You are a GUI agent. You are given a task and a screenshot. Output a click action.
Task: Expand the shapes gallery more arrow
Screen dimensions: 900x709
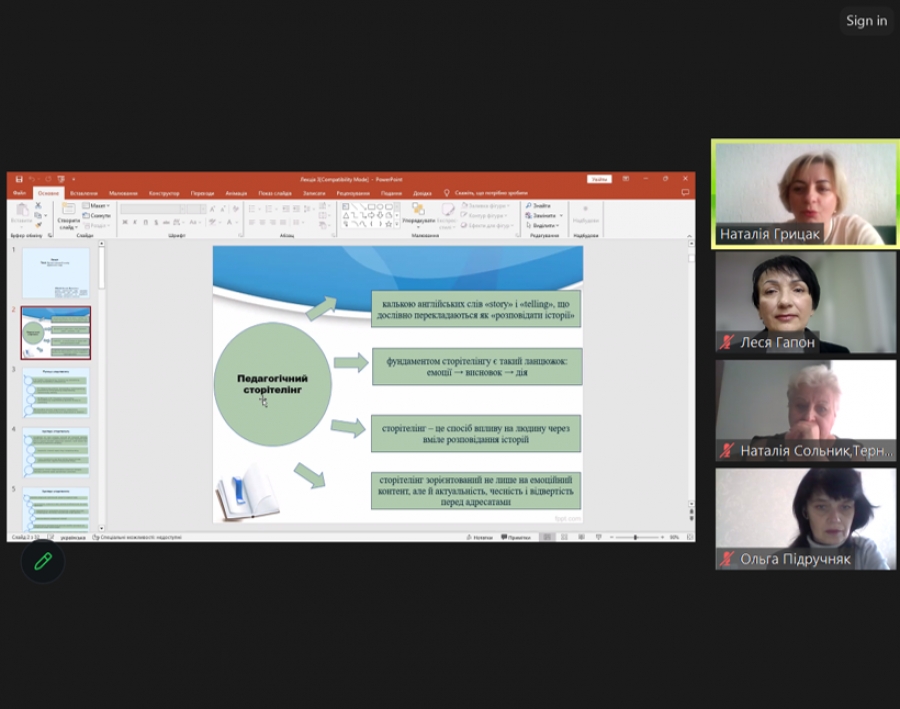[397, 225]
